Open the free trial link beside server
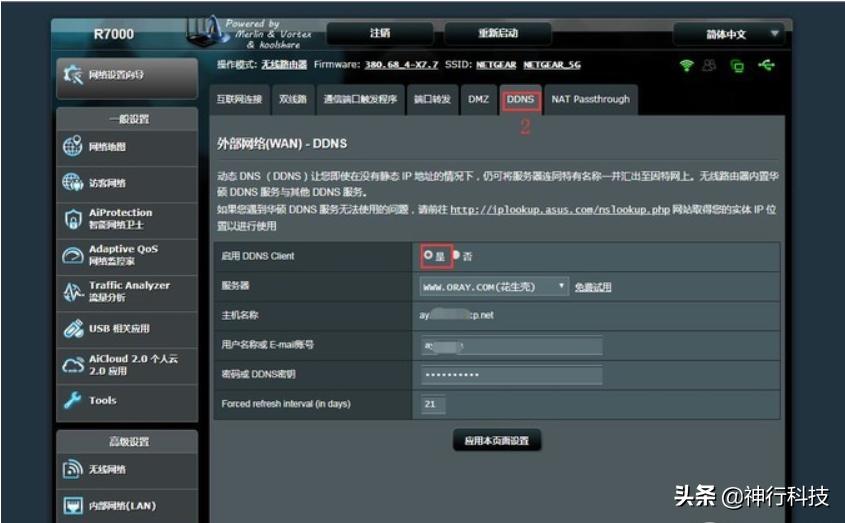The width and height of the screenshot is (845, 523). (593, 287)
